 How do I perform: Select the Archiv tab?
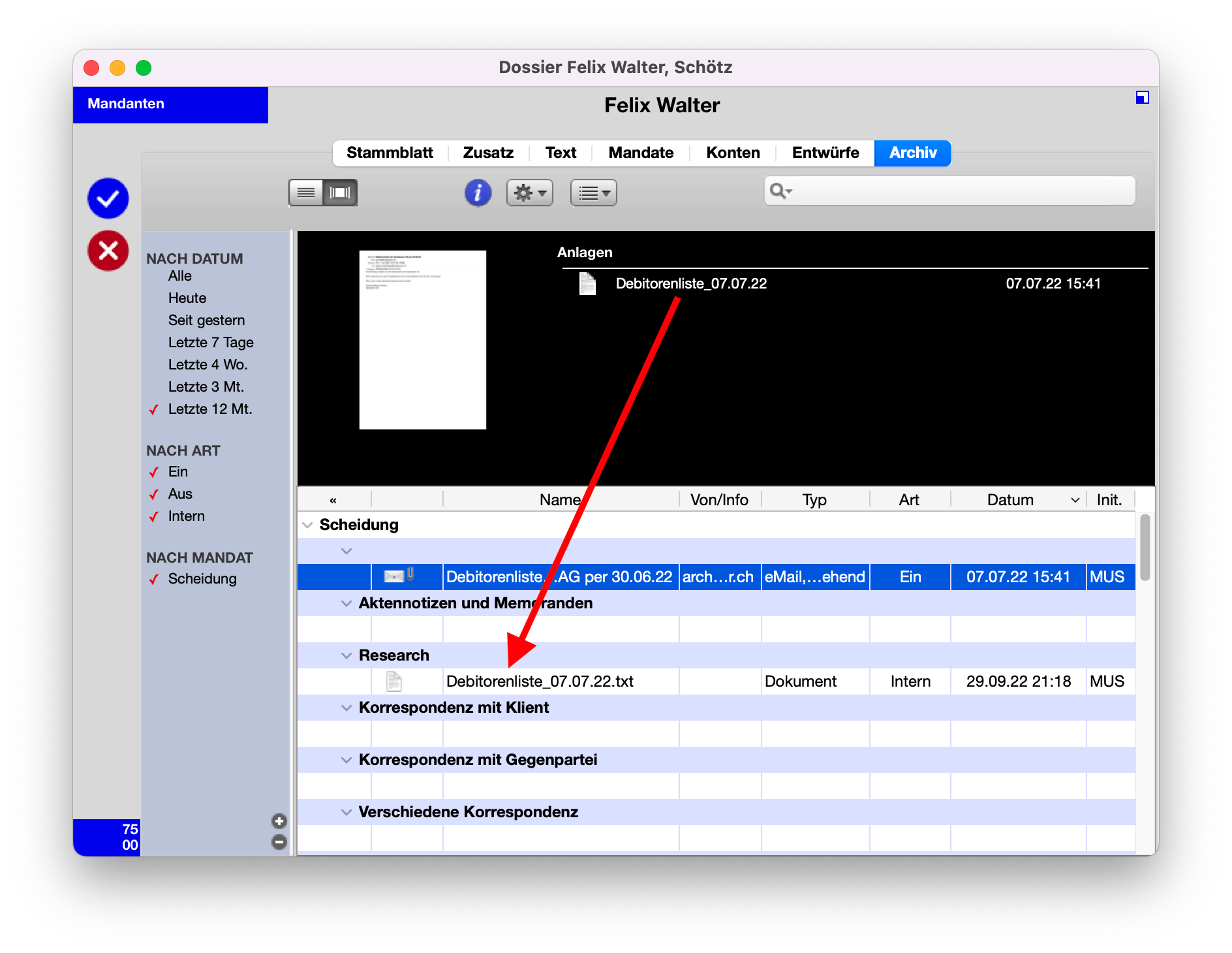coord(913,153)
